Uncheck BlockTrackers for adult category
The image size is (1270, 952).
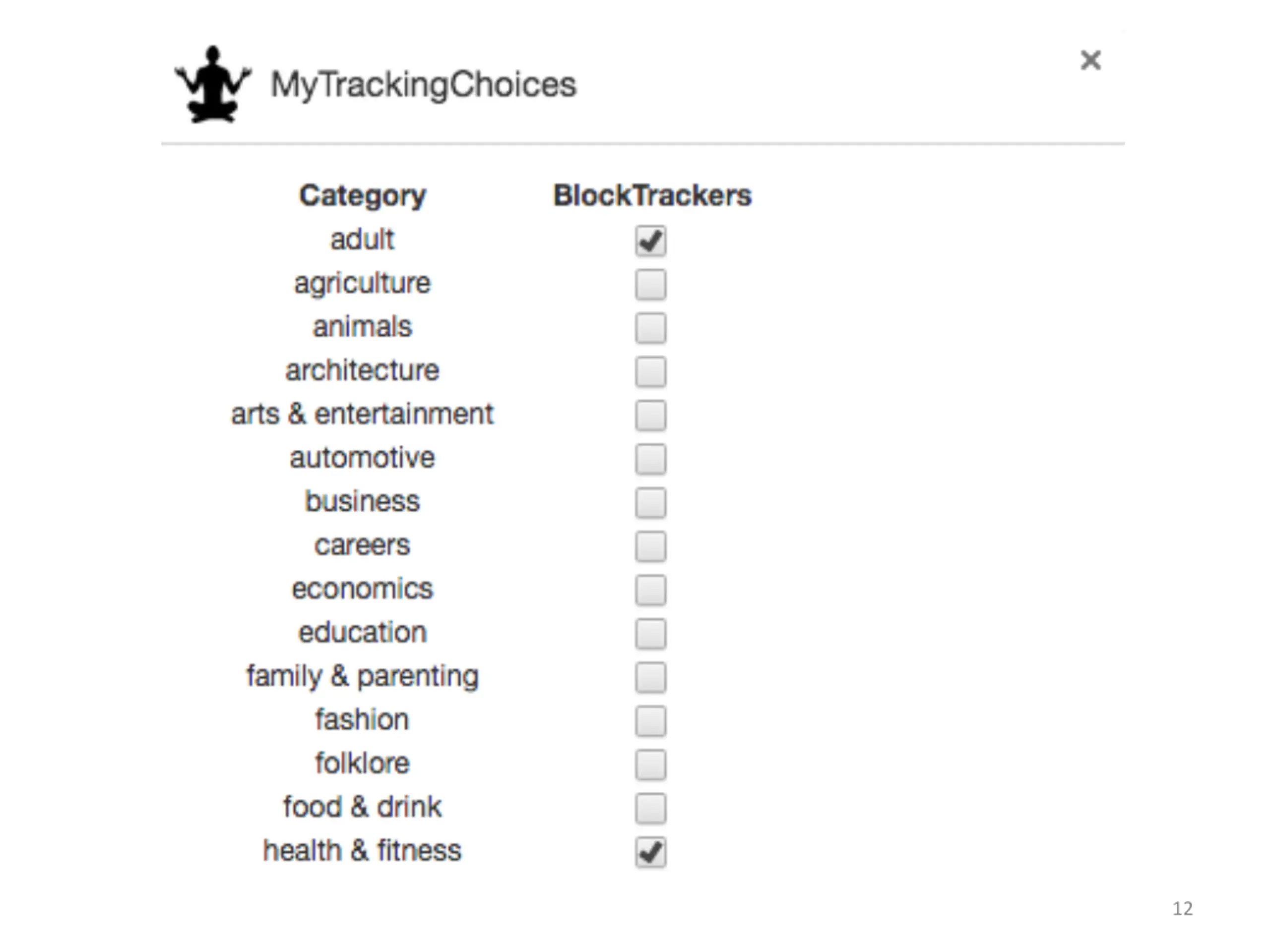click(650, 240)
